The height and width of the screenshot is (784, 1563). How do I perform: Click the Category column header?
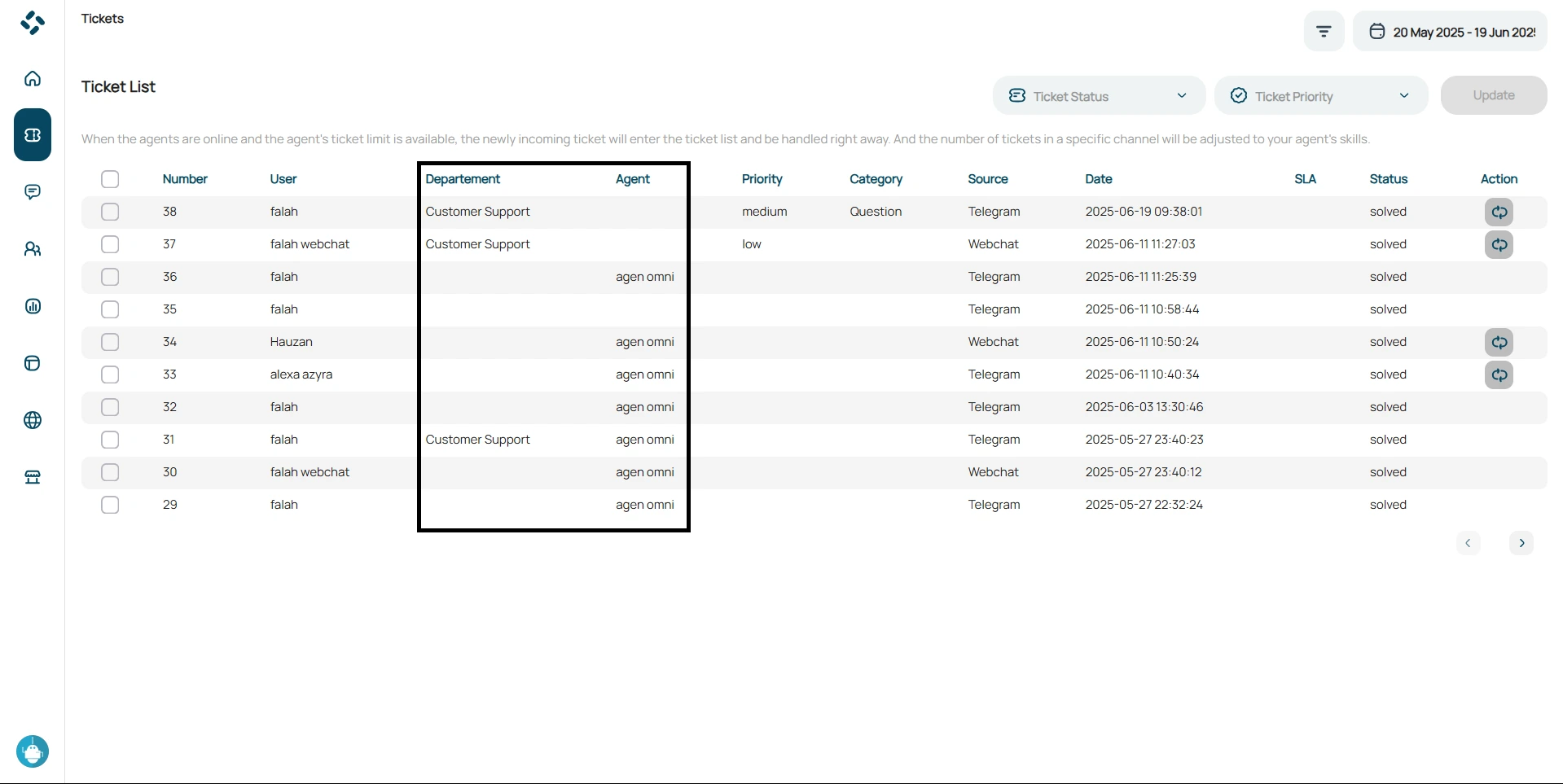pos(876,179)
